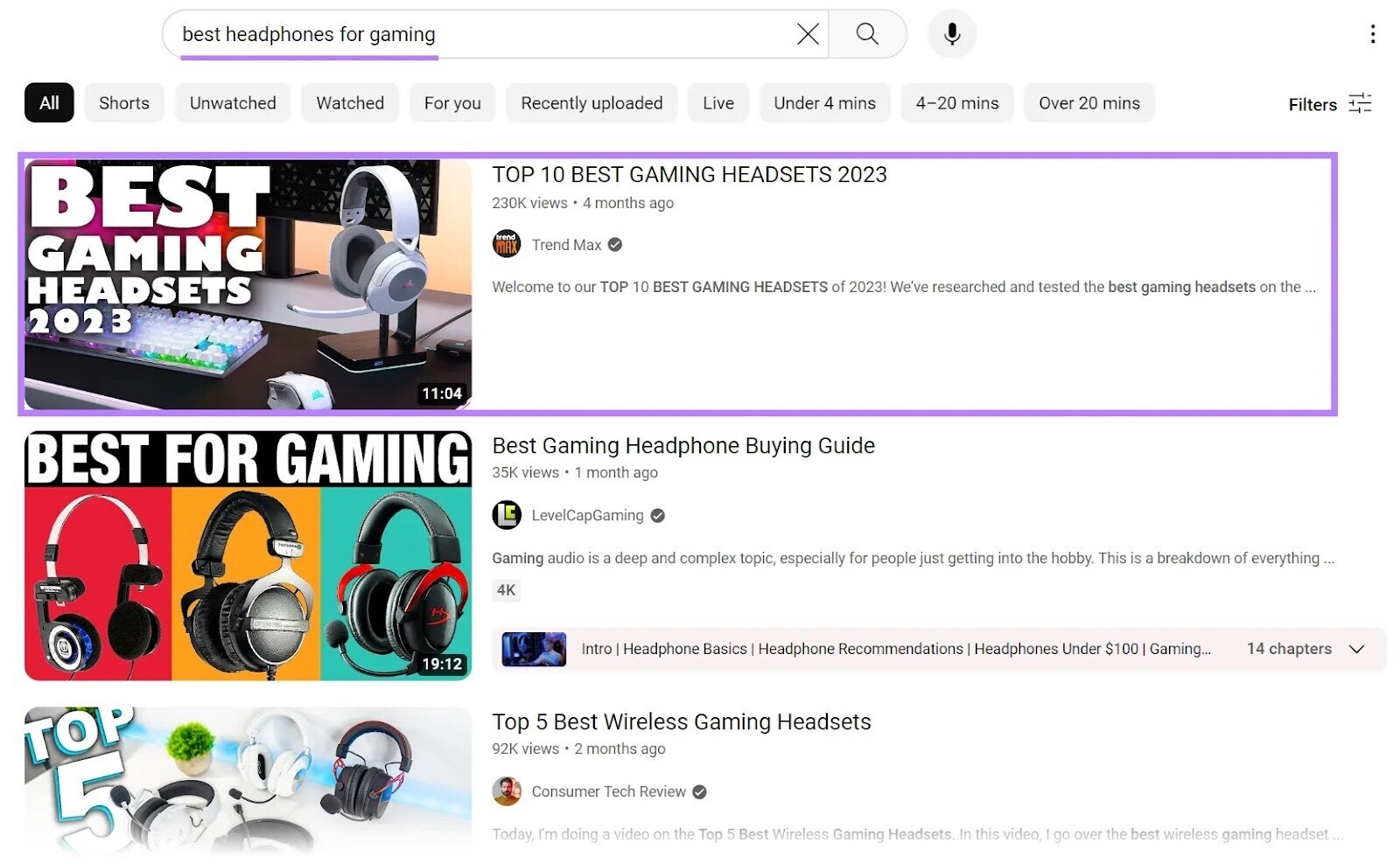
Task: Open the Filters panel icon
Action: pos(1361,103)
